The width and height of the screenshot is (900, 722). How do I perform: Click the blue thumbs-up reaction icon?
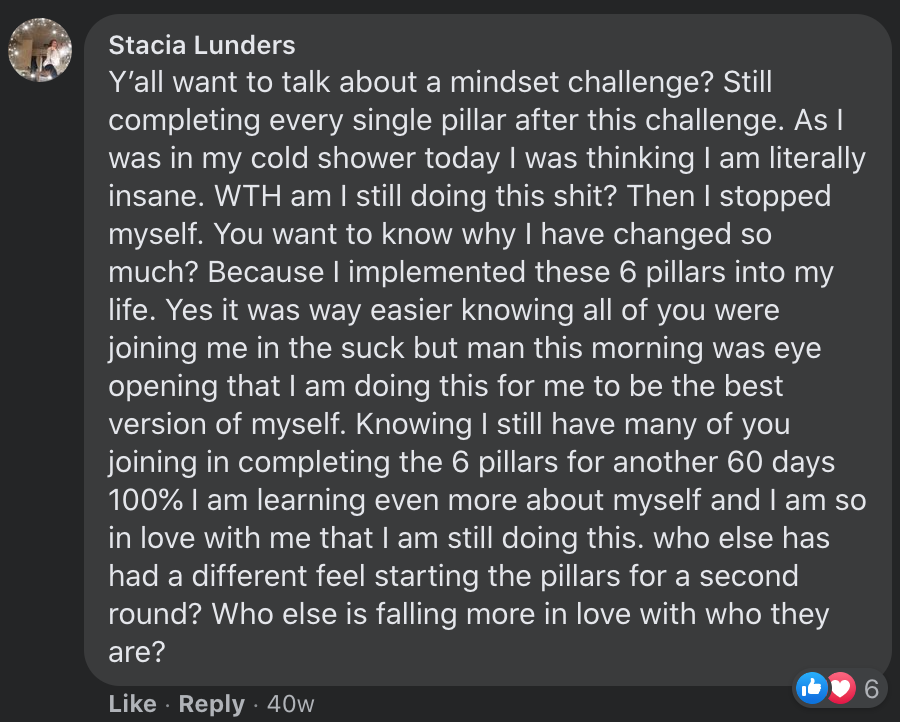click(x=812, y=688)
